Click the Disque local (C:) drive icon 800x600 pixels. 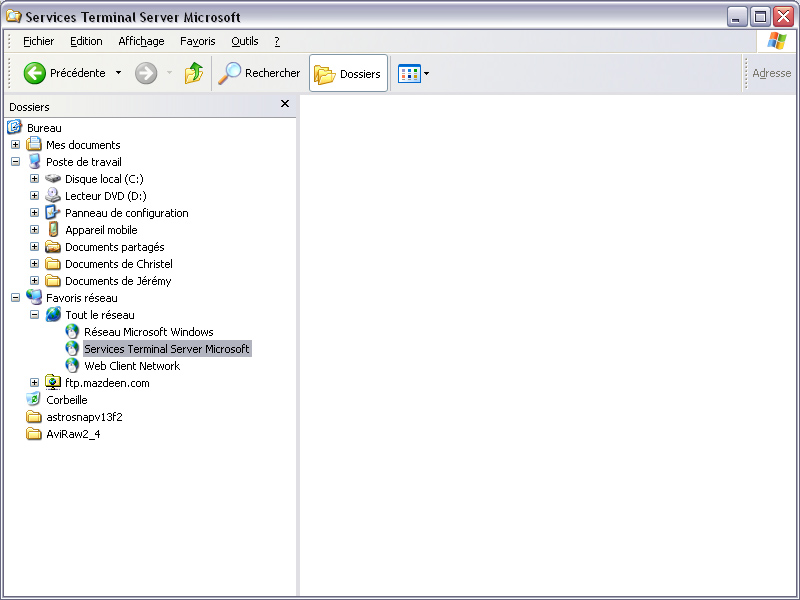tap(53, 179)
